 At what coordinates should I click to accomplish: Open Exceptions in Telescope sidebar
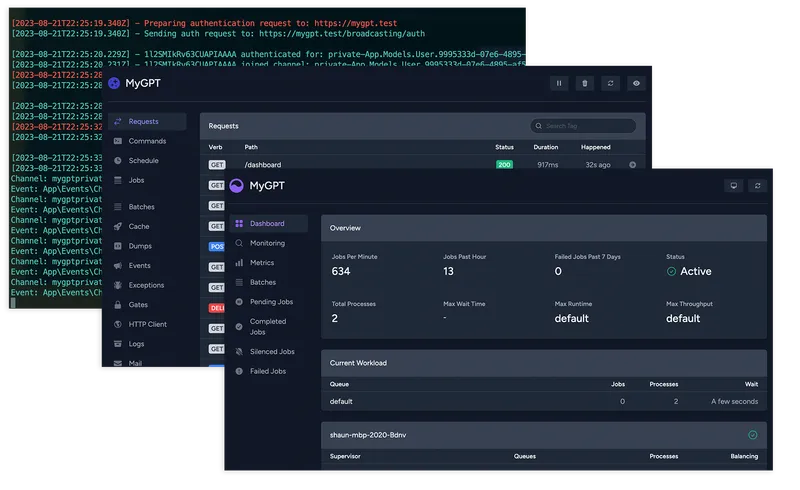coord(147,285)
